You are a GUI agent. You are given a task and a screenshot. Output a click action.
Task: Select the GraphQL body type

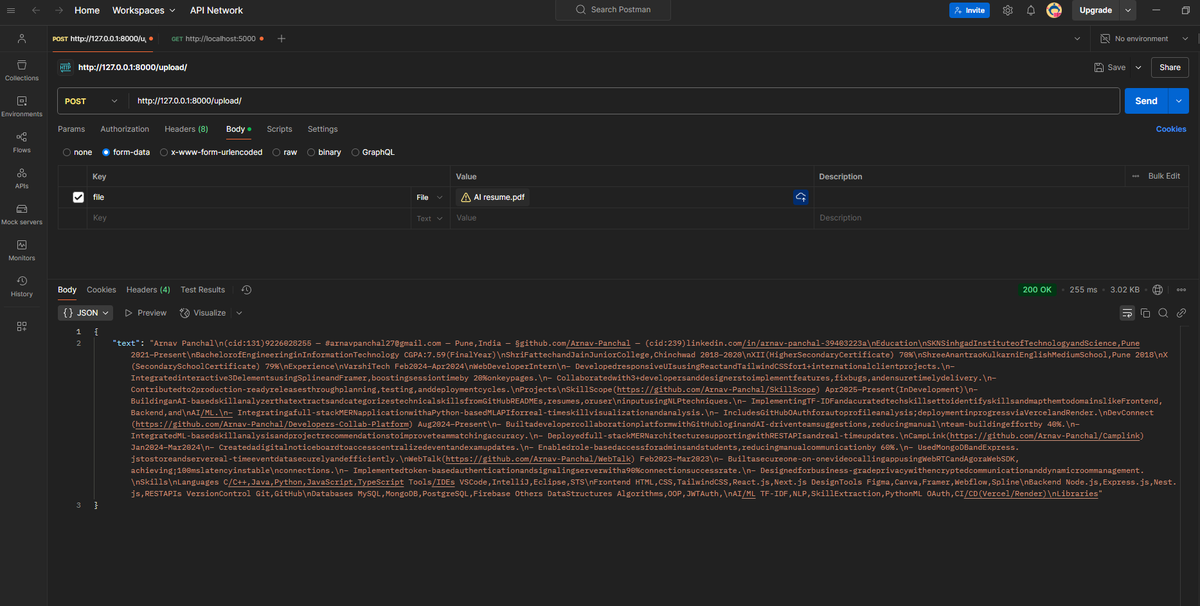[355, 152]
